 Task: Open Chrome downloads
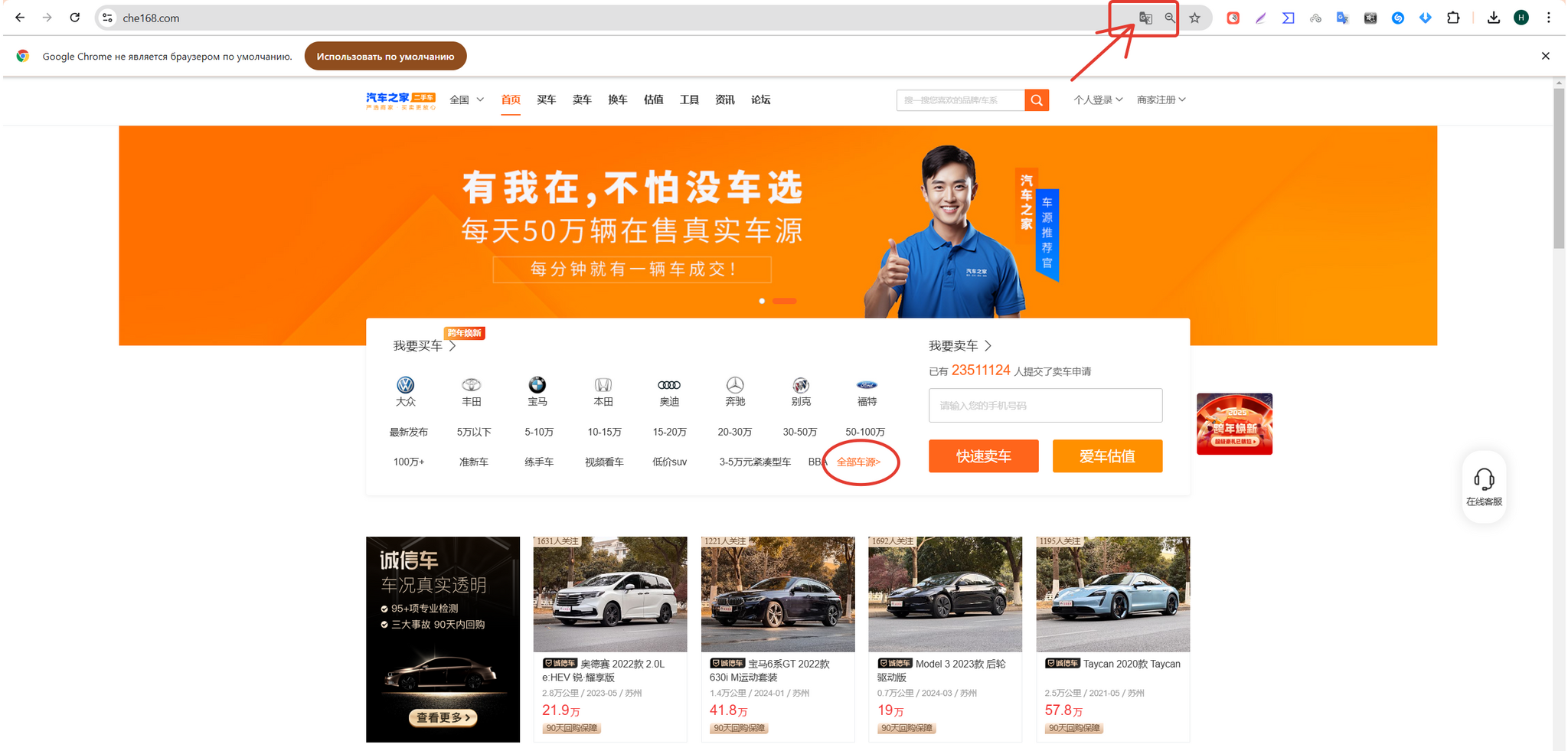coord(1494,18)
